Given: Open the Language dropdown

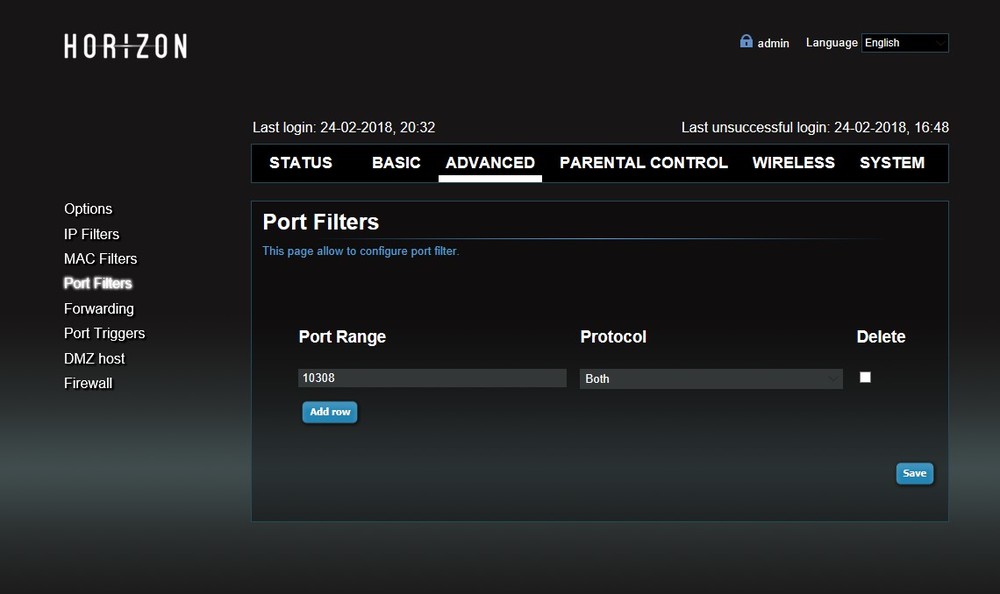Looking at the screenshot, I should coord(905,43).
